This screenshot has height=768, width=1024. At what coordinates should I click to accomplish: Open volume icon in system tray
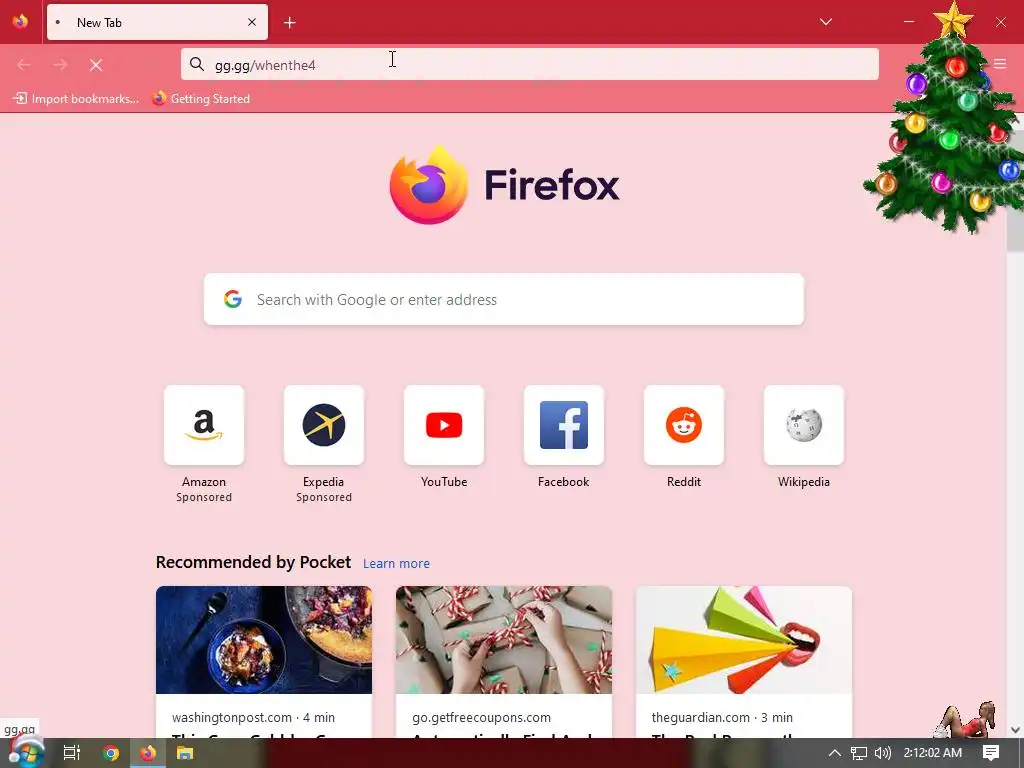tap(882, 753)
